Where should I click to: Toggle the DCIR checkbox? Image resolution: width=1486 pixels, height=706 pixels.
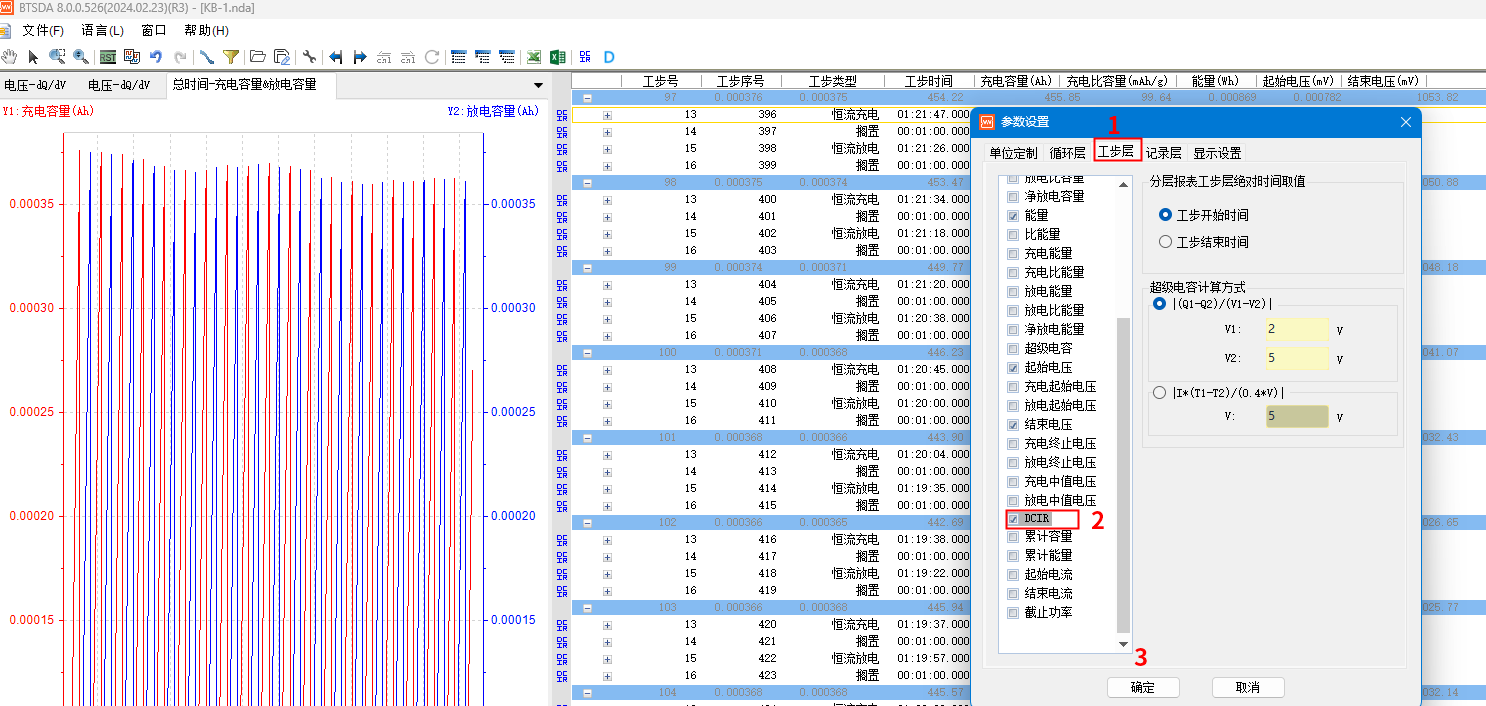click(1014, 519)
